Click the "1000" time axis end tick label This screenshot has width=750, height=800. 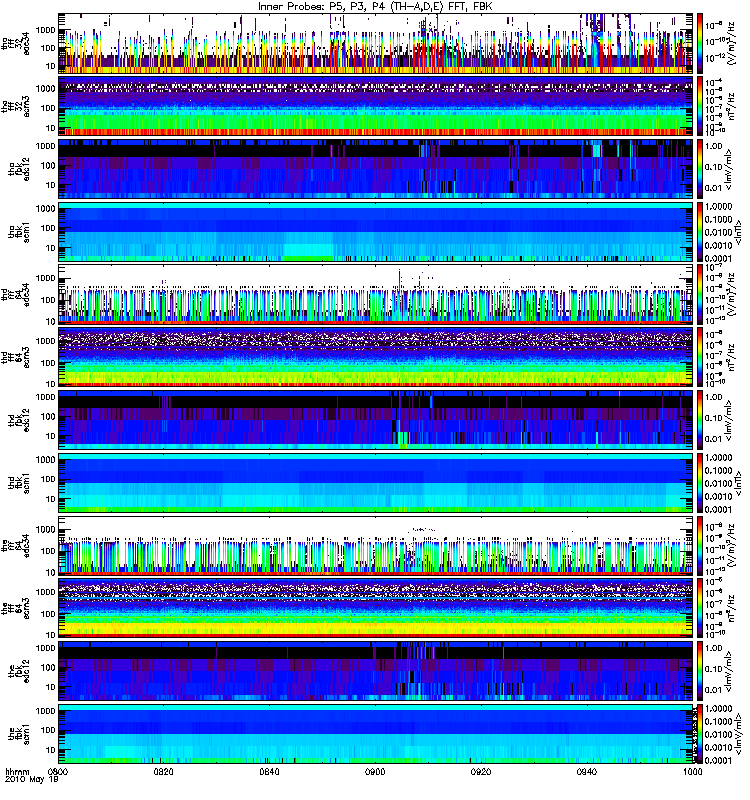692,771
